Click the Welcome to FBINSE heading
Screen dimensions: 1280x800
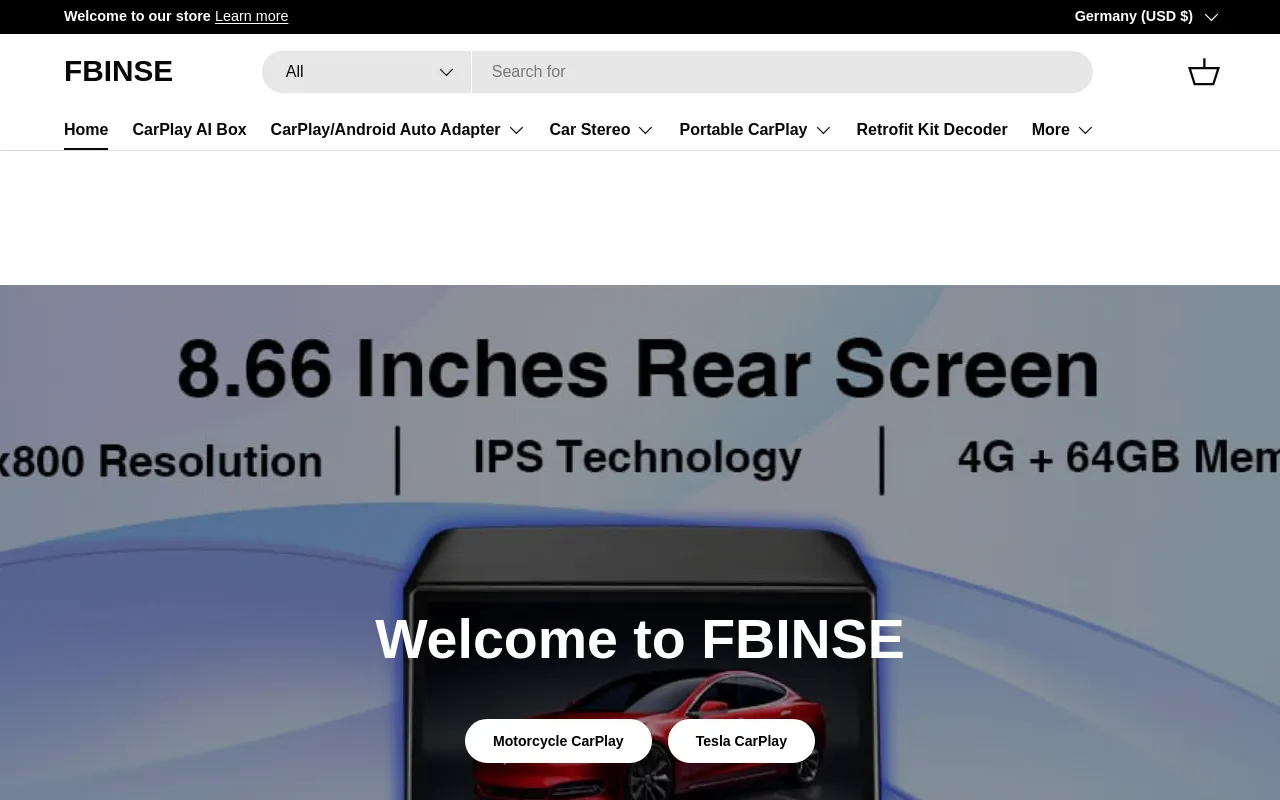[639, 639]
